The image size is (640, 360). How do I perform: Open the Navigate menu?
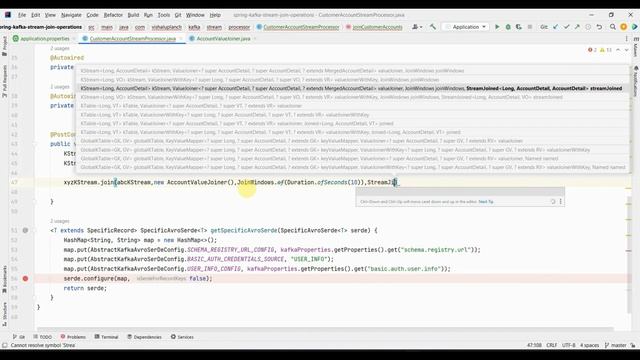click(71, 15)
